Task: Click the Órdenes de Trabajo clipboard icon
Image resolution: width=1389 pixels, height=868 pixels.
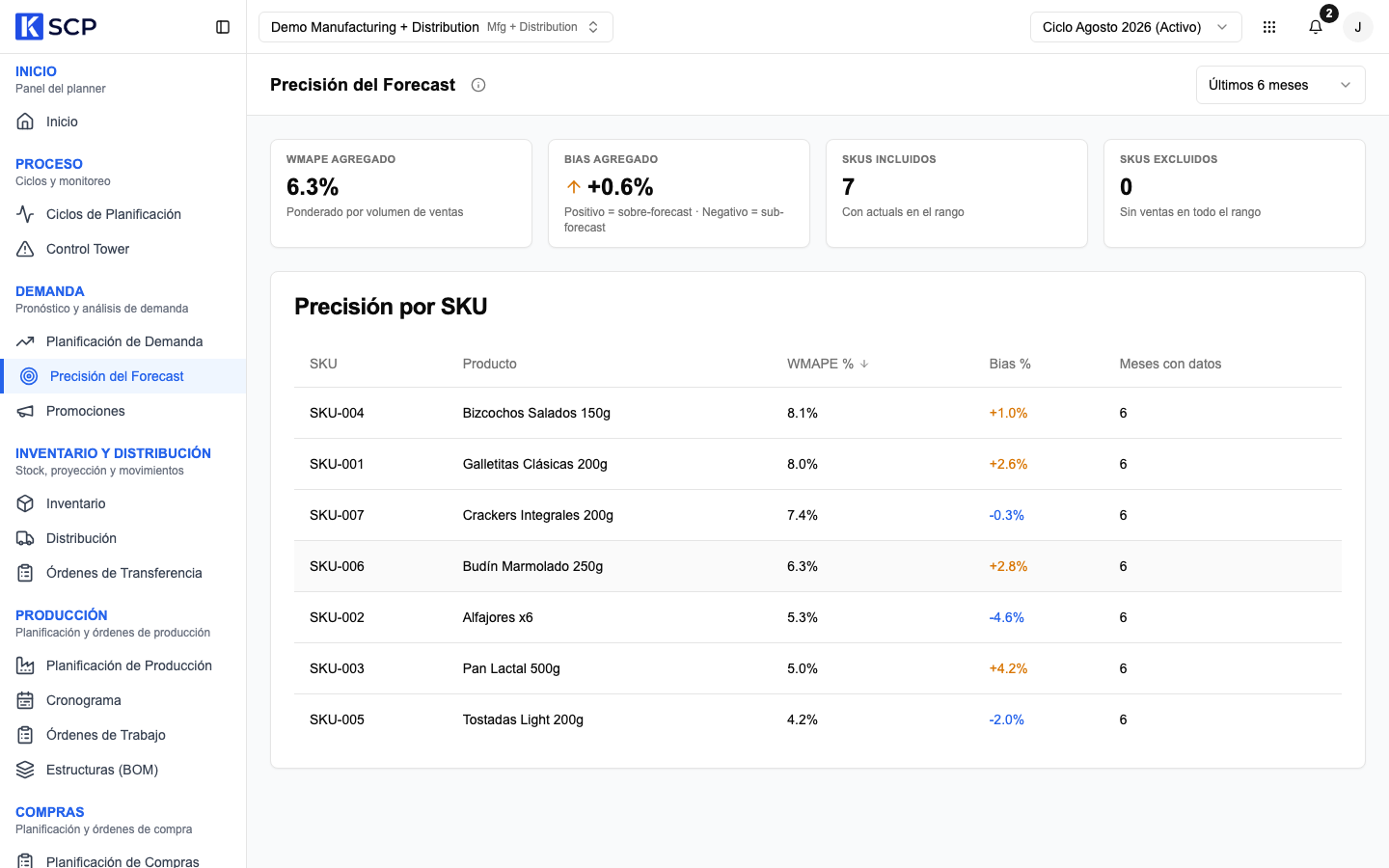Action: pyautogui.click(x=25, y=735)
